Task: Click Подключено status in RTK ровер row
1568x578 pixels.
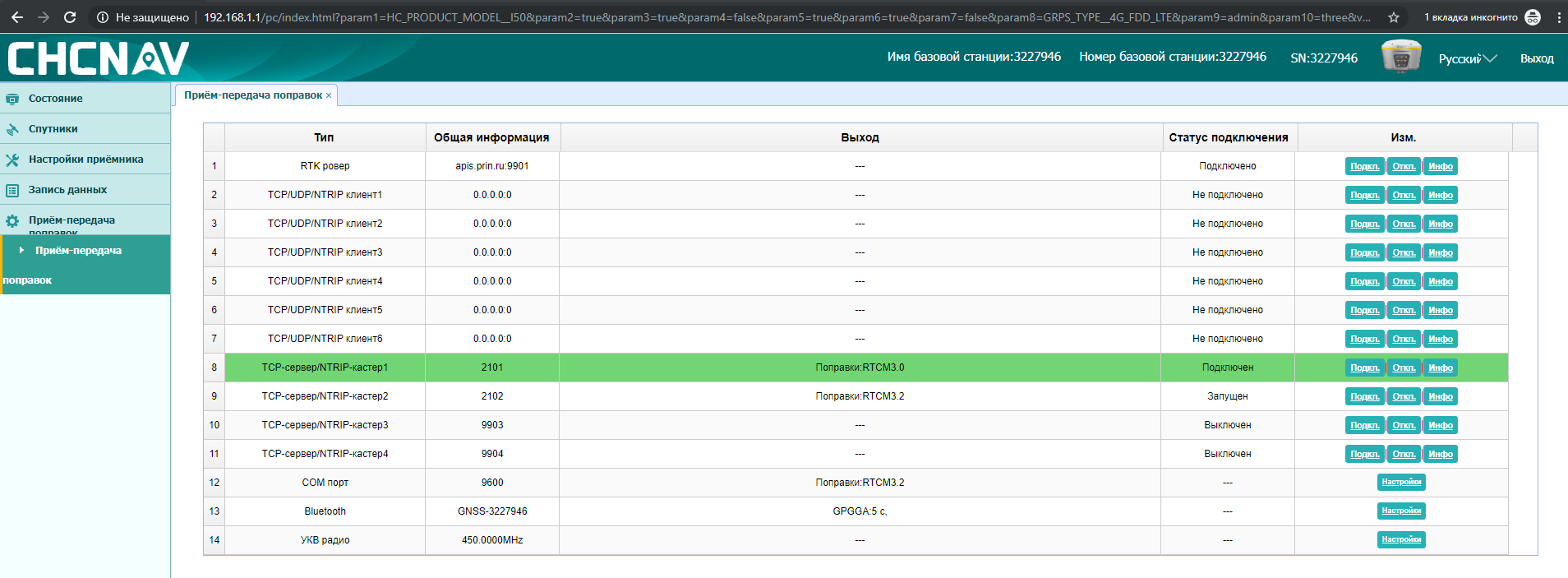Action: (x=1227, y=166)
